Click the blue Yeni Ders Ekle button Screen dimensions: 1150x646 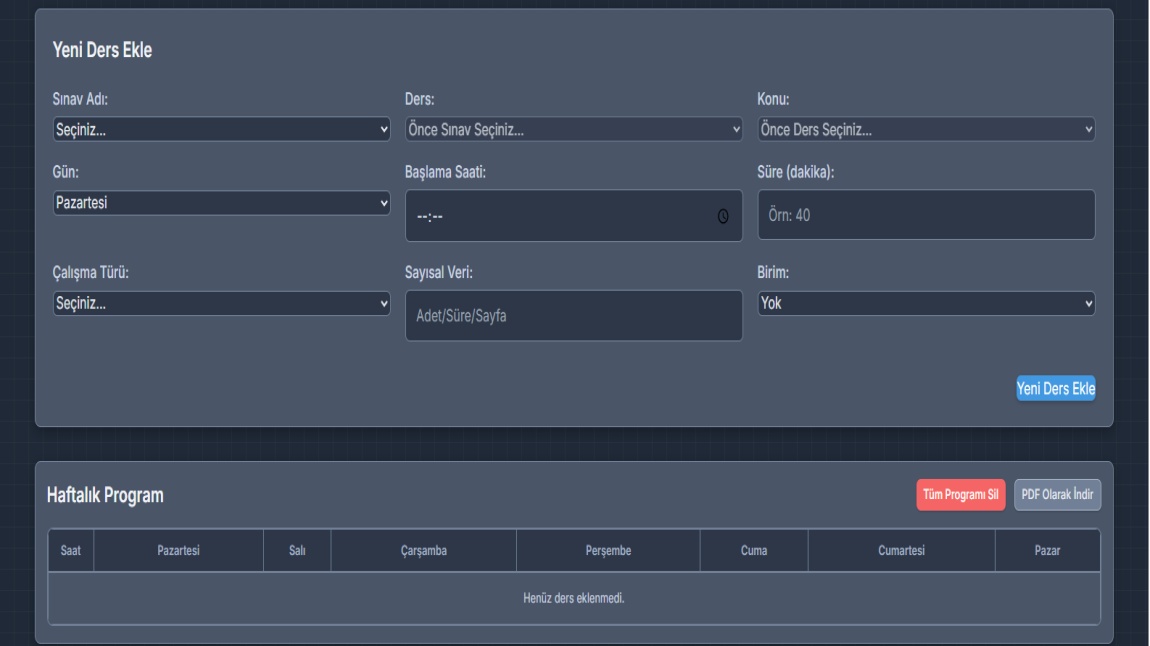[1055, 389]
